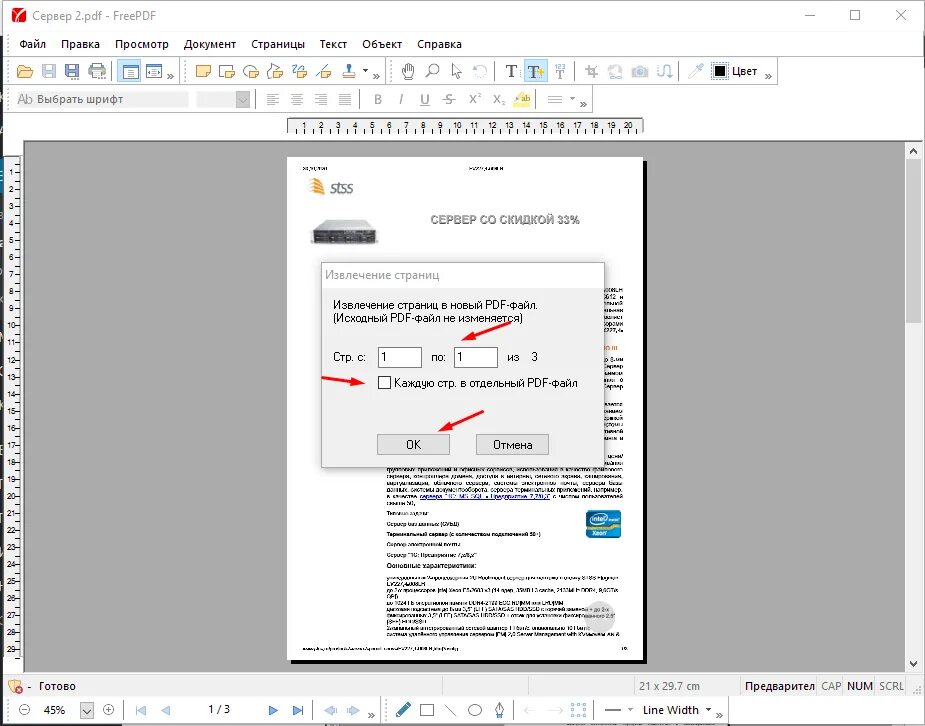Open the Текст menu
Image resolution: width=925 pixels, height=726 pixels.
pyautogui.click(x=333, y=44)
